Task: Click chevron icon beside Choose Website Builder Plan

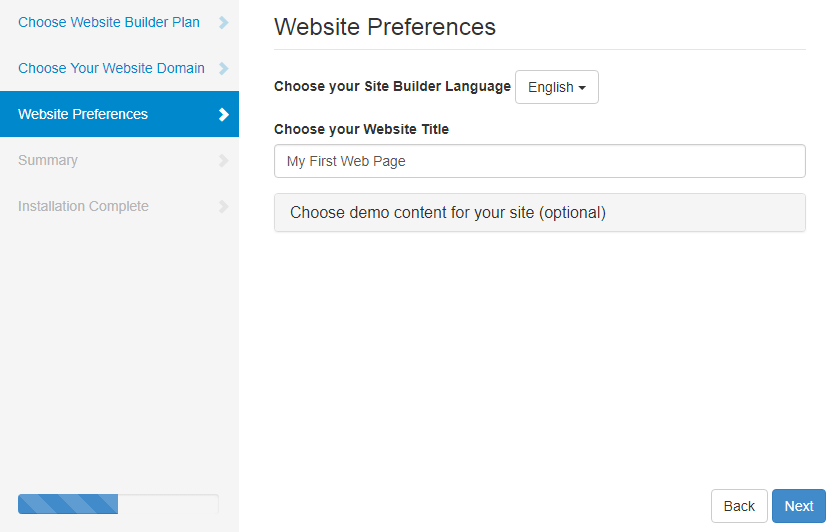Action: point(224,22)
